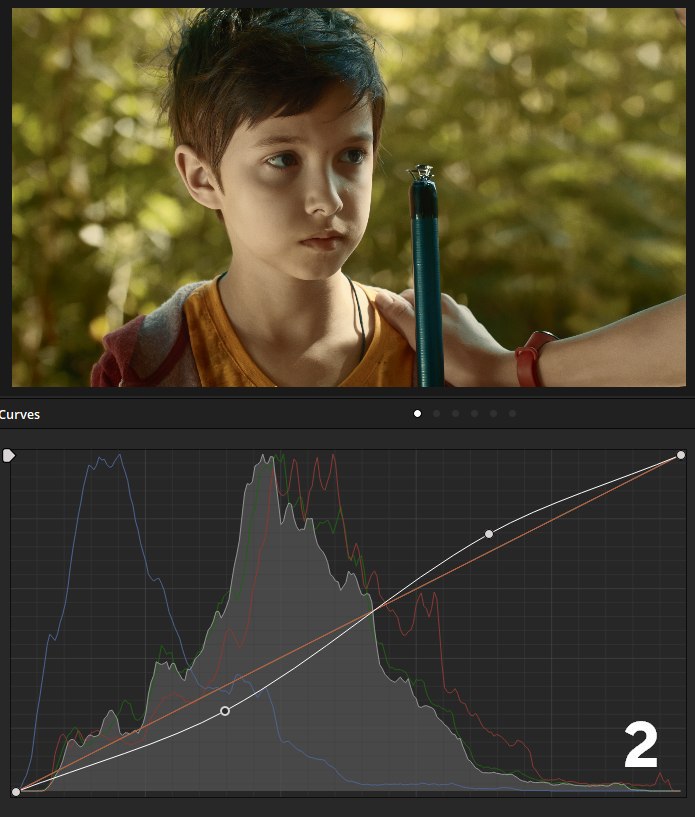Switch to the fourth curves mode dot
The image size is (695, 817).
(475, 413)
